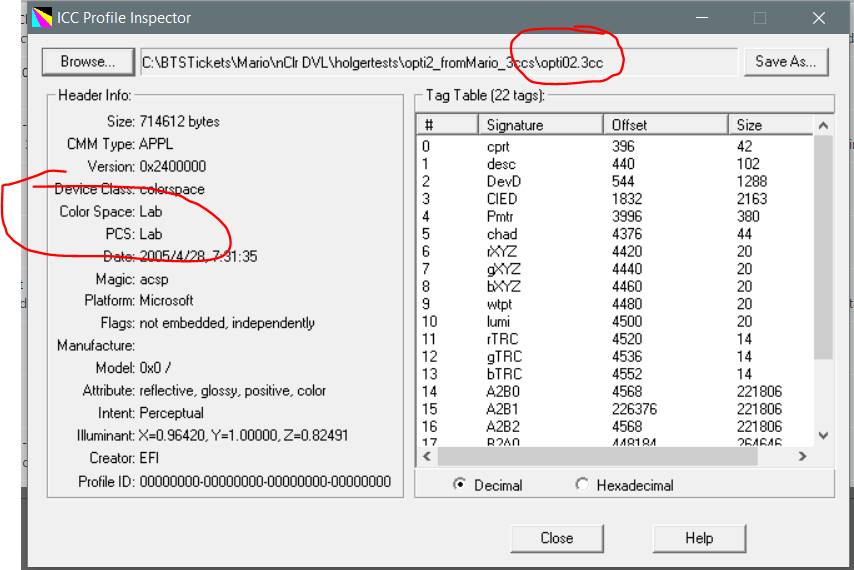Click the horizontal scrollbar thumb under tag table
Viewport: 854px width, 570px height.
[x=597, y=456]
